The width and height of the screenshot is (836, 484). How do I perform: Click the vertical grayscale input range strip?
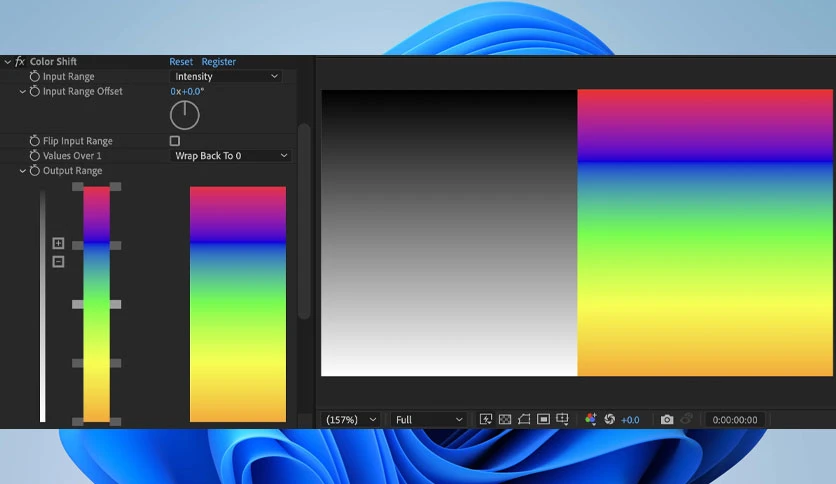pos(43,306)
